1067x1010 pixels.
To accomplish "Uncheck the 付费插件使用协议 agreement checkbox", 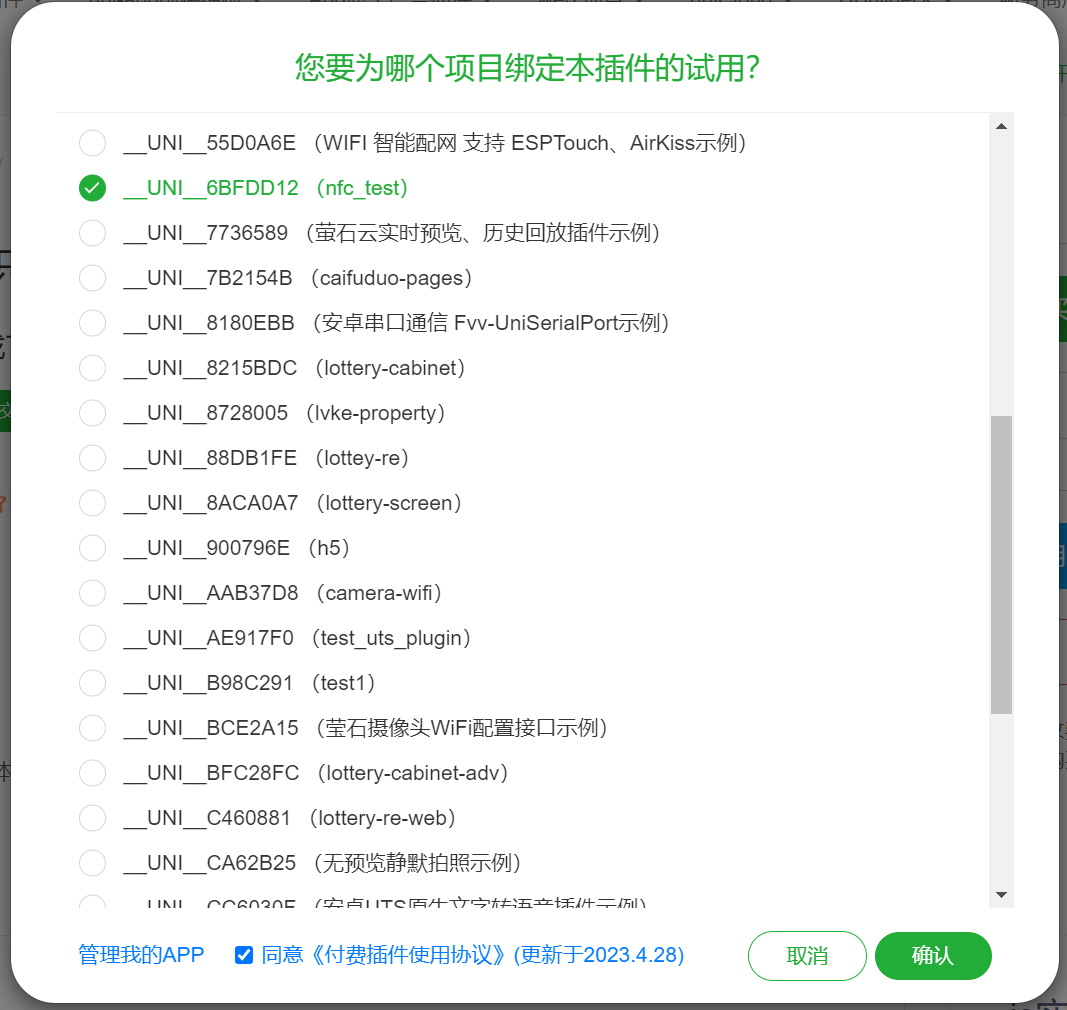I will 243,955.
